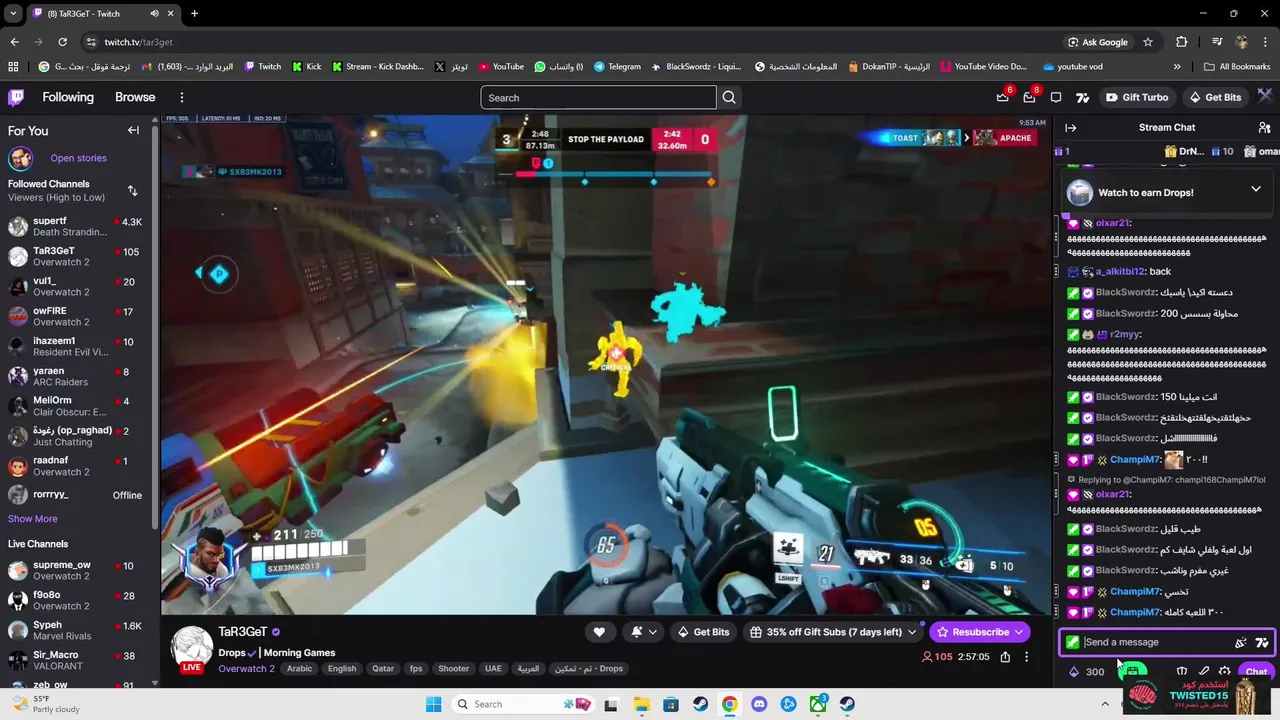
Task: Open the crossed-swords user avatar menu
Action: pos(1265,97)
